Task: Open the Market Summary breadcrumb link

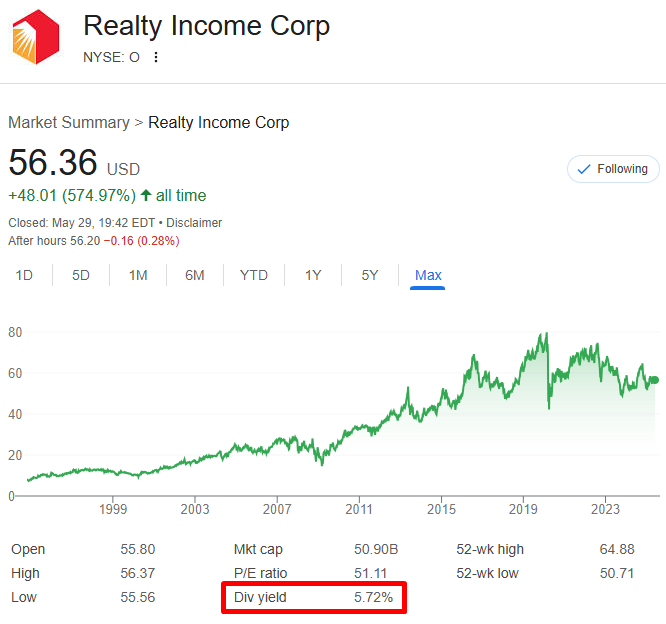Action: click(68, 122)
